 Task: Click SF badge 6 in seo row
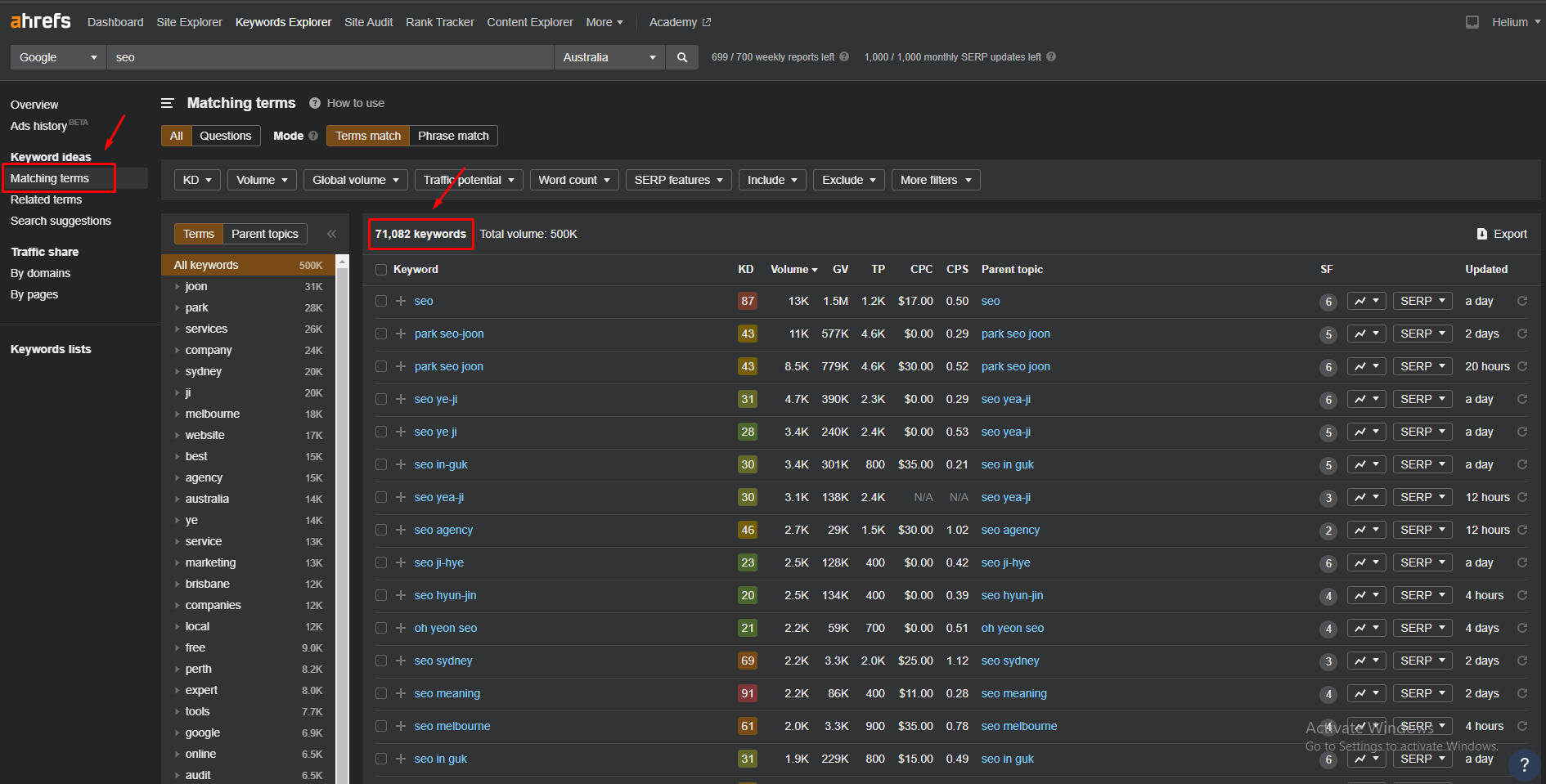1328,302
